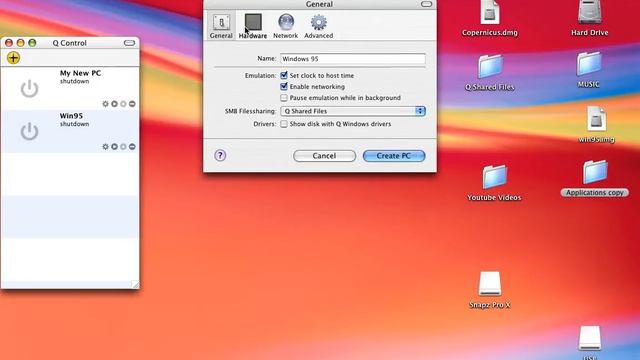The image size is (640, 360).
Task: Switch to General settings pane
Action: (221, 26)
